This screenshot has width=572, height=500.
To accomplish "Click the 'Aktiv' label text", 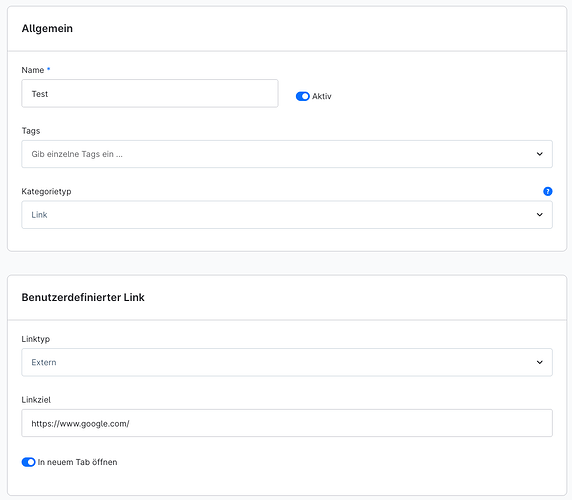I will coord(321,96).
